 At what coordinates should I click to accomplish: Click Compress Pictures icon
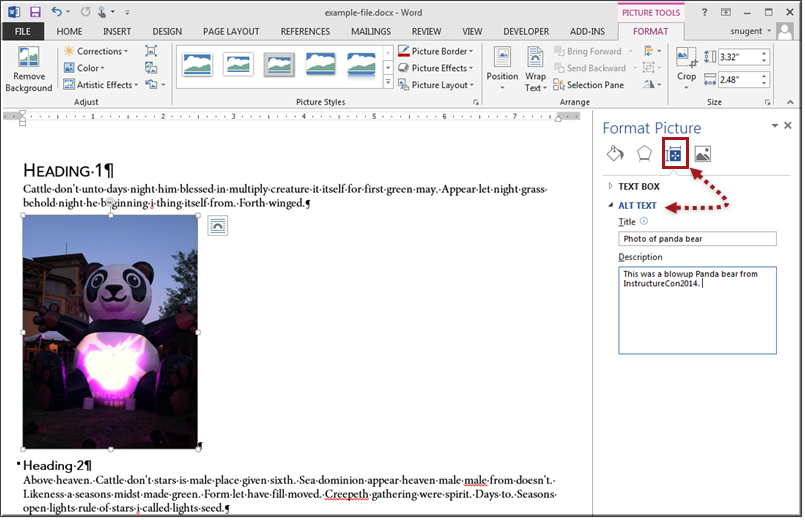tap(151, 51)
